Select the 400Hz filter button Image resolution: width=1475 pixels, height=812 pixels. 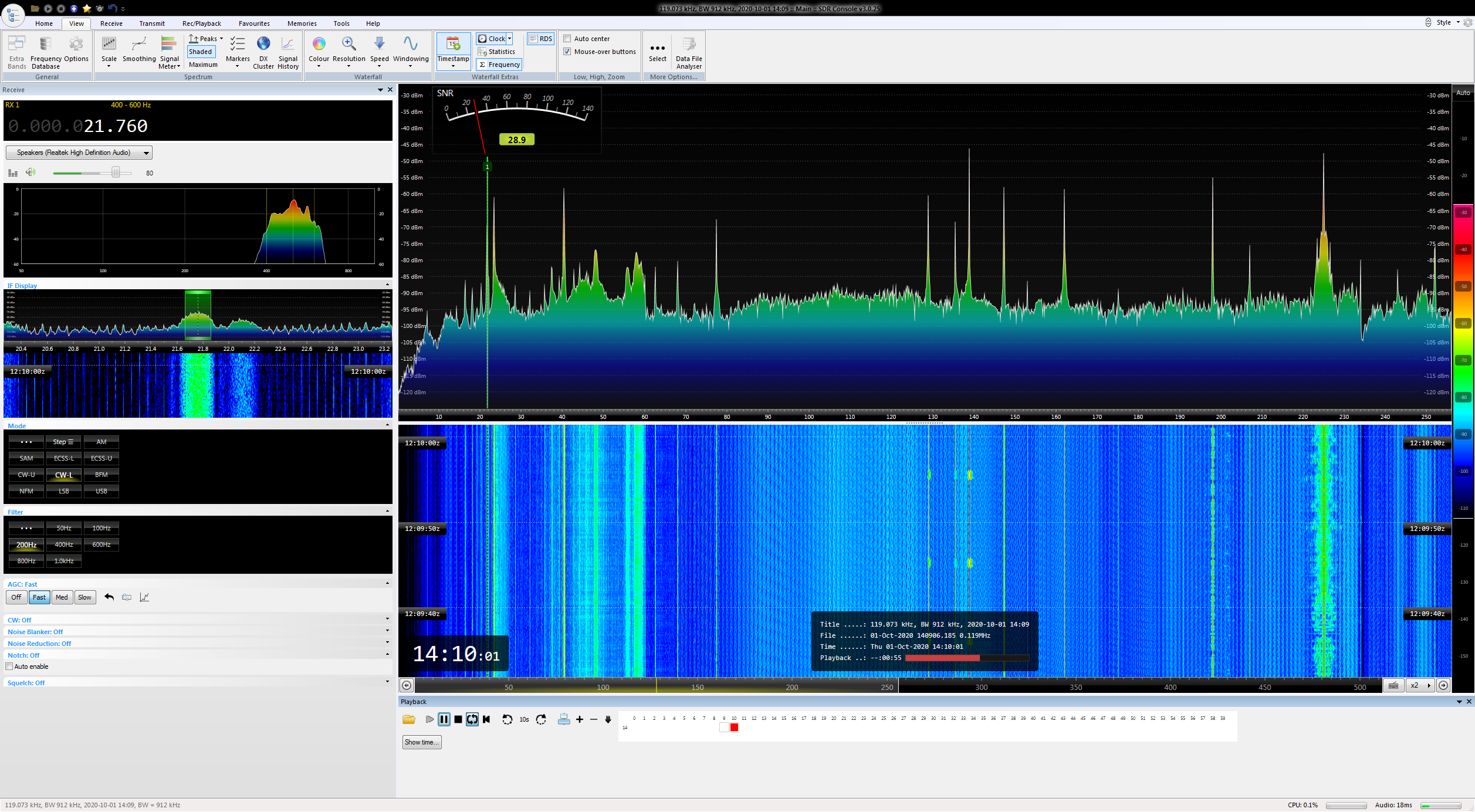pos(64,544)
